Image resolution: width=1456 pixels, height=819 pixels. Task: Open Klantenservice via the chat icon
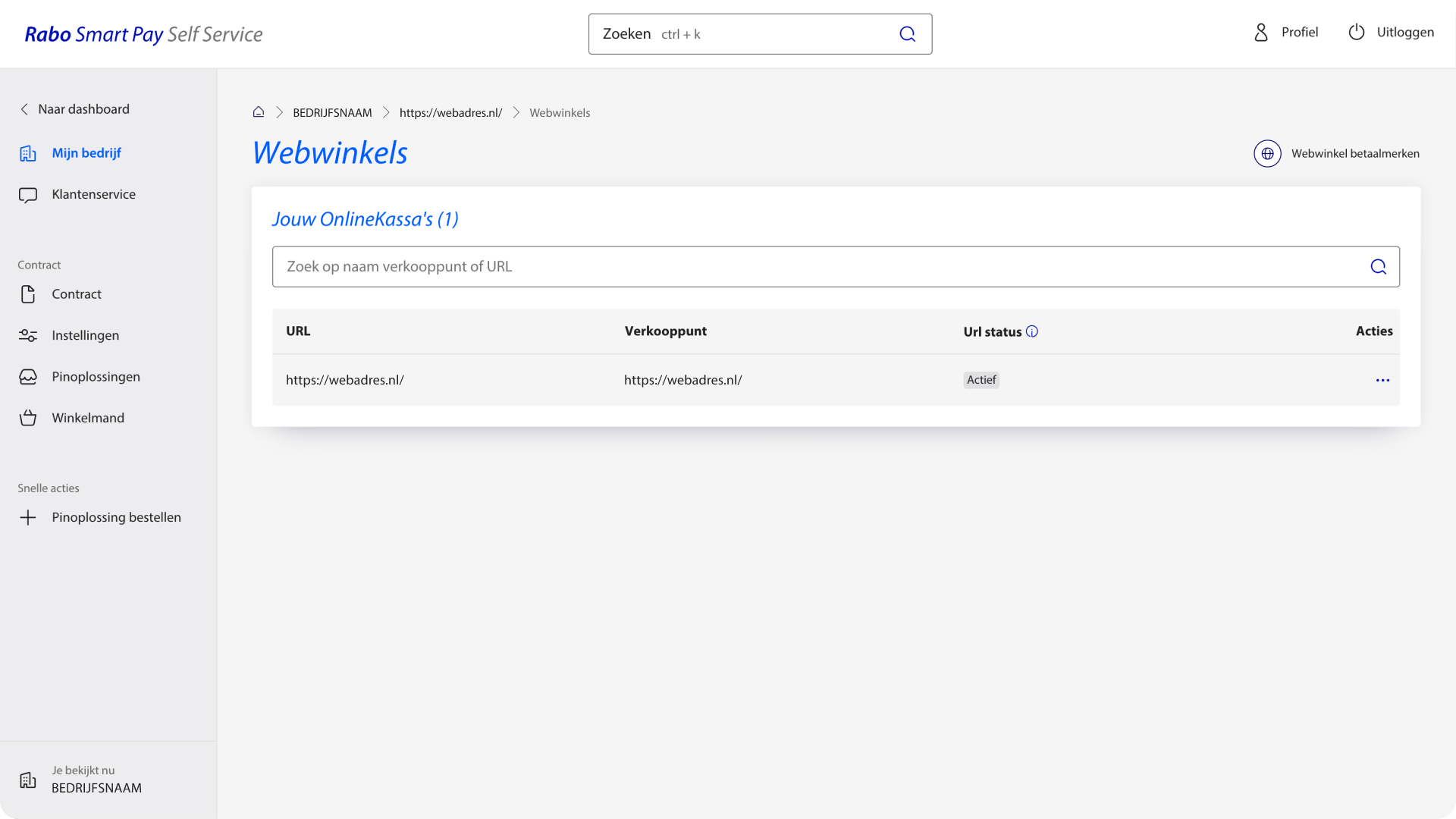pos(27,194)
